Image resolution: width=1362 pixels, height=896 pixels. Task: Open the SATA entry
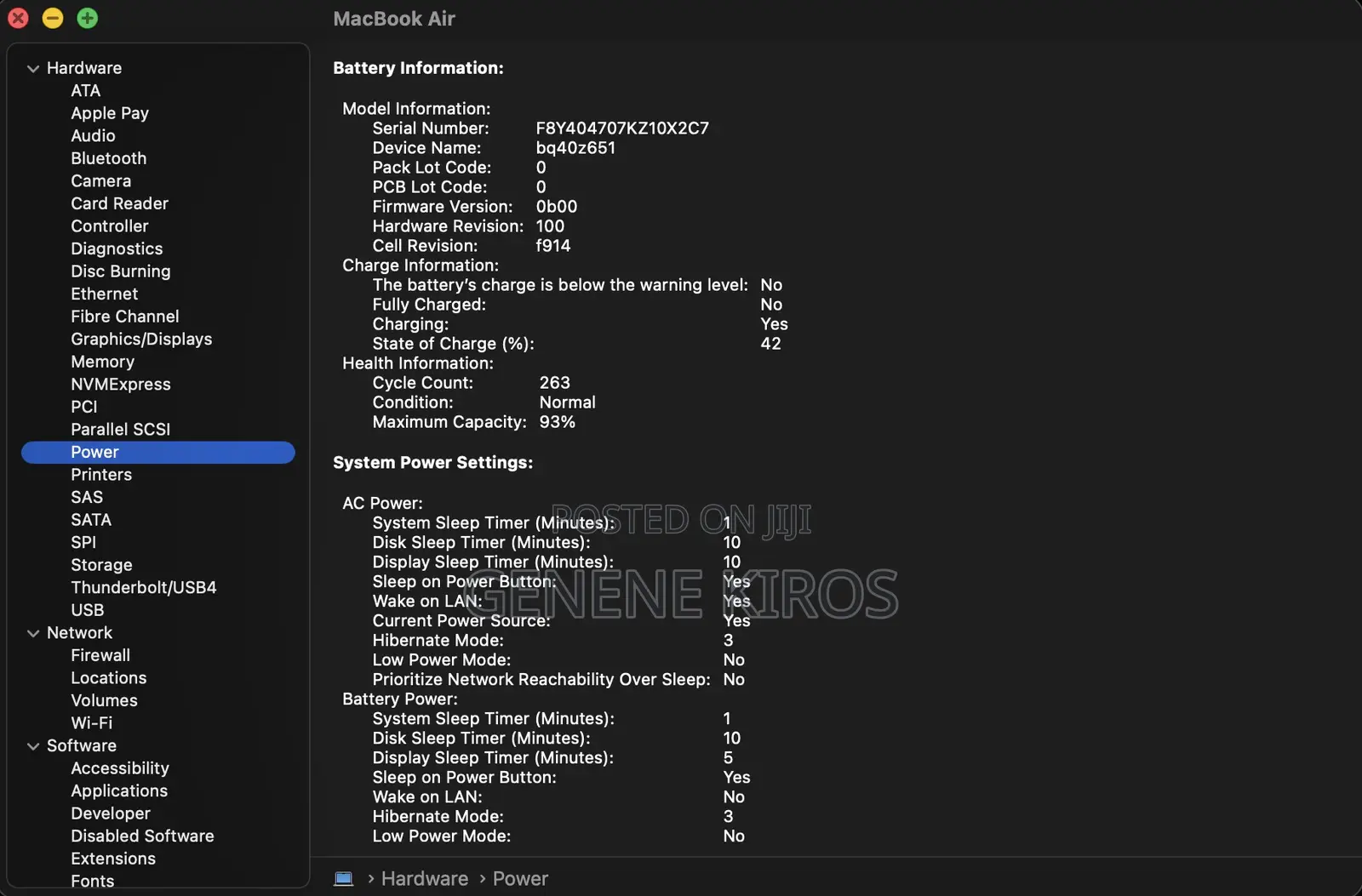point(91,520)
